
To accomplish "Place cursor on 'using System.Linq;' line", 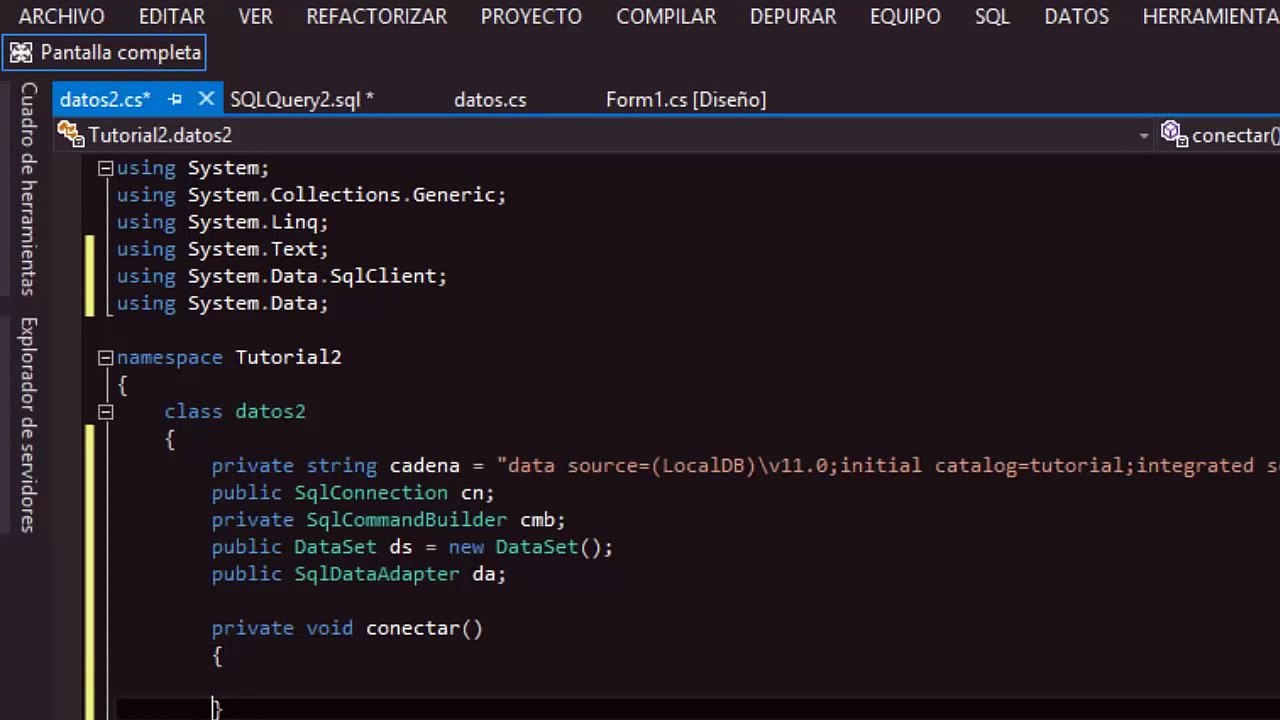I will click(222, 222).
